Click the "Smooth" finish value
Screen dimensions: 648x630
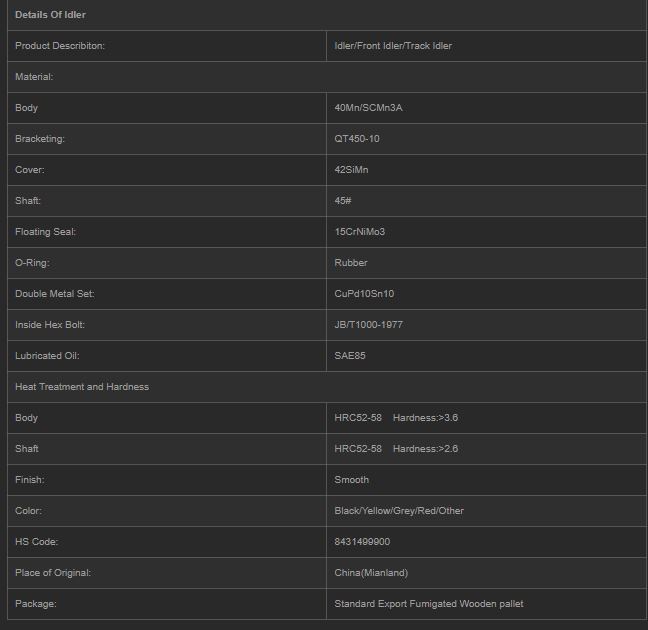tap(351, 480)
